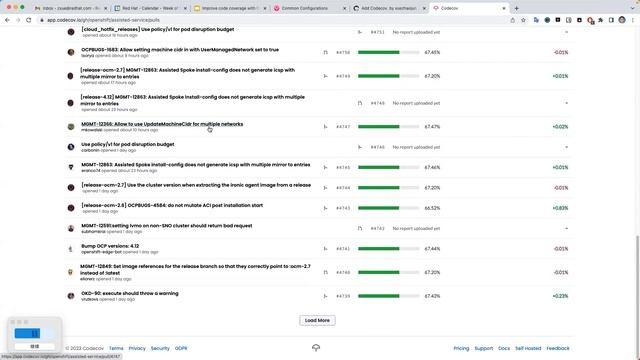Bookmark this page with the star icon
The width and height of the screenshot is (640, 360).
click(x=523, y=20)
